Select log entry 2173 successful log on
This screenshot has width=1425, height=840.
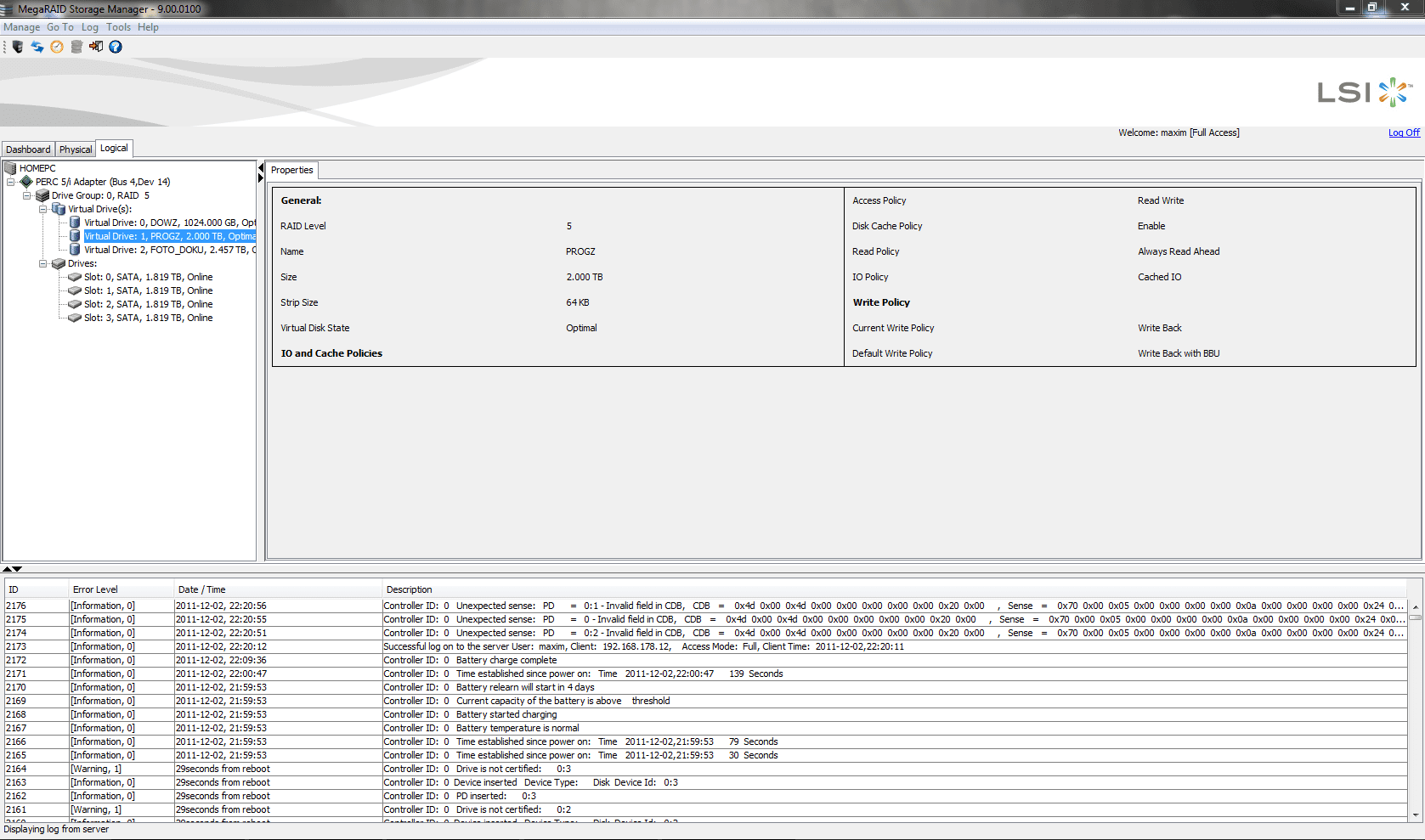coord(705,646)
